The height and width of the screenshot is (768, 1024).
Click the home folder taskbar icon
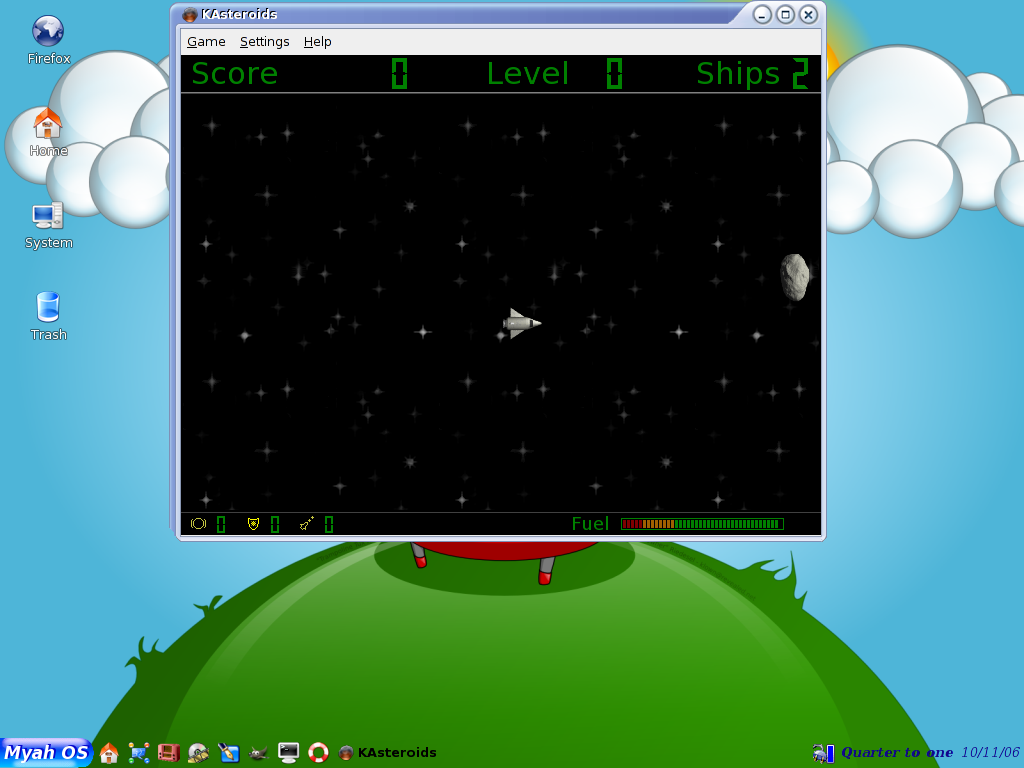click(109, 753)
